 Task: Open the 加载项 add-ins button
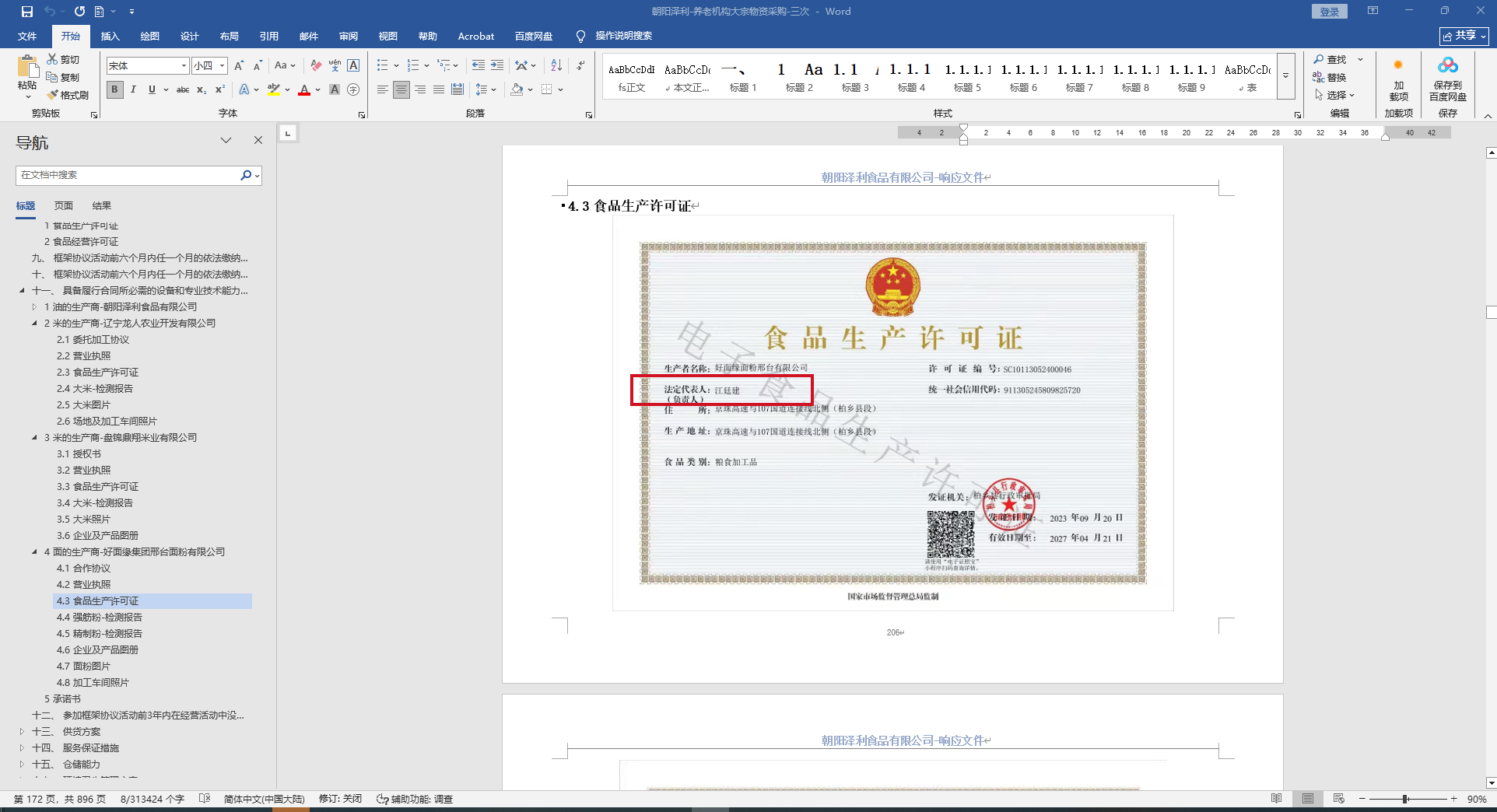tap(1398, 79)
